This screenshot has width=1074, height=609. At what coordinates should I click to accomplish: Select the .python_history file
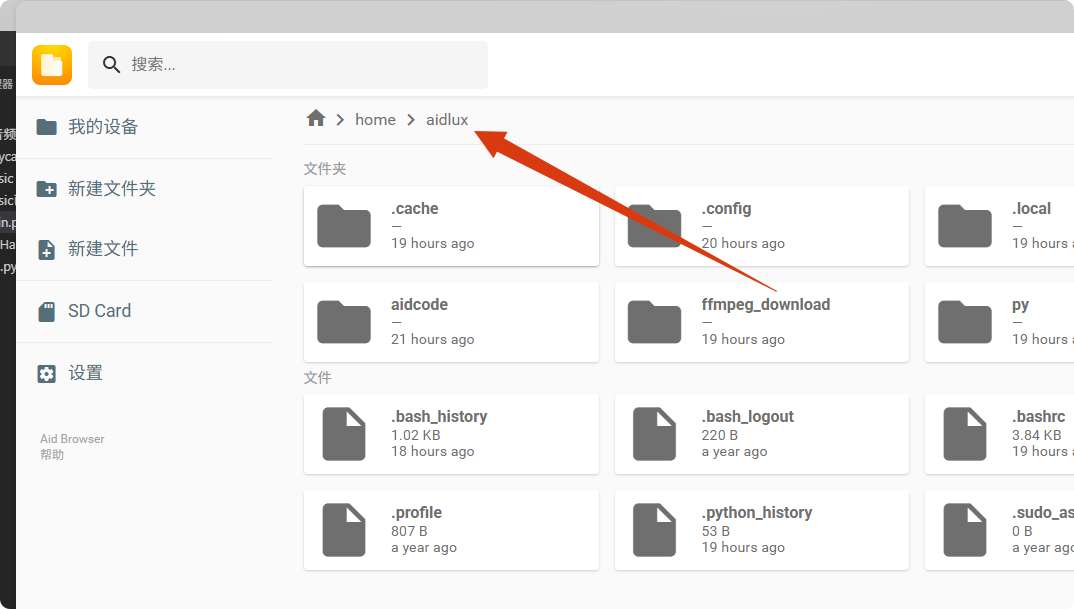coord(761,530)
